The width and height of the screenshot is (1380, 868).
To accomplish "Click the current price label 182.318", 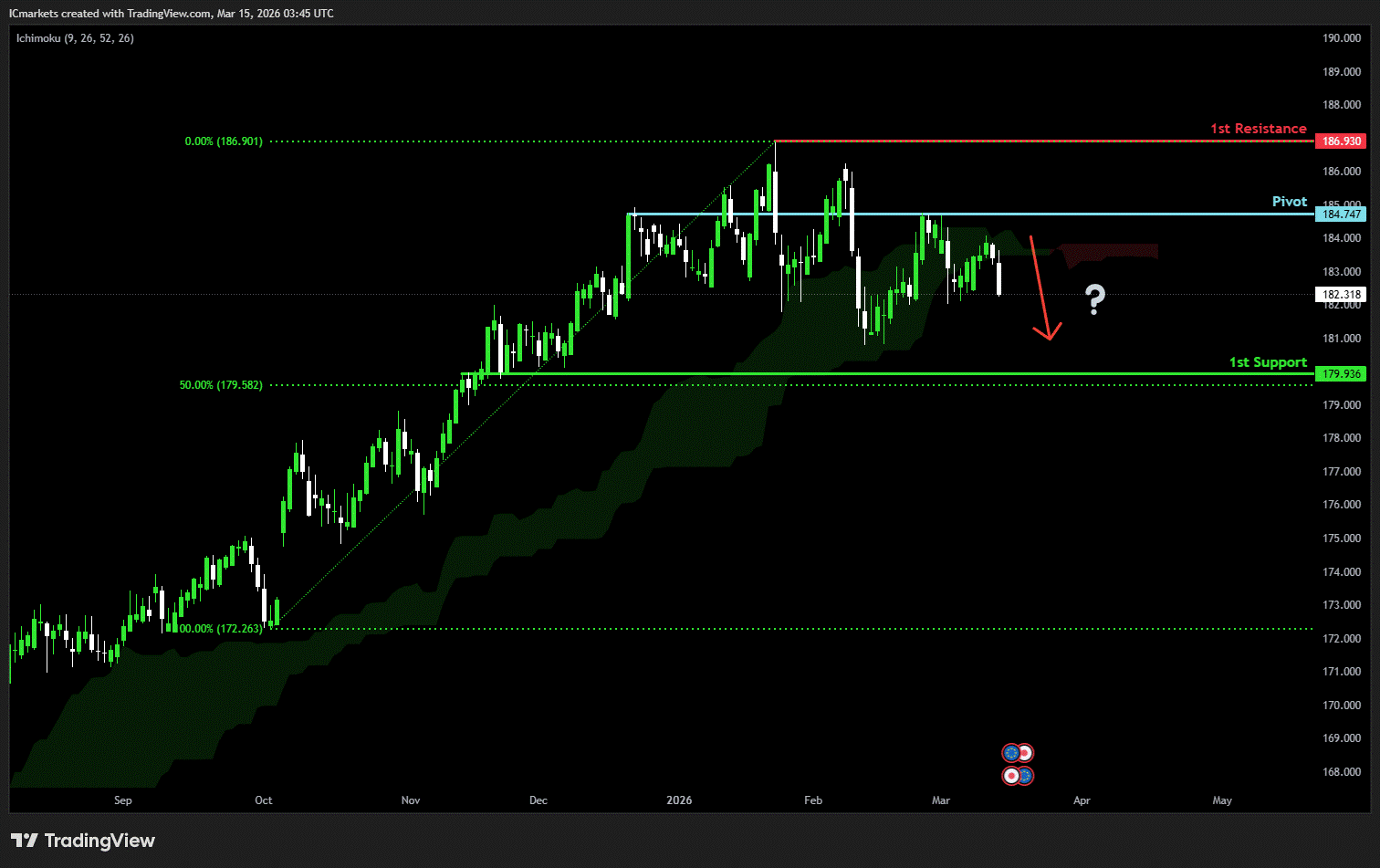I will click(1341, 295).
